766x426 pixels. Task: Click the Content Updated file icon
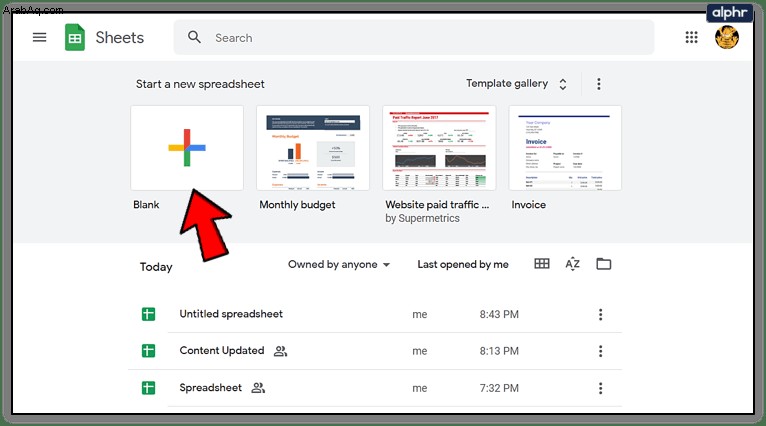(x=149, y=351)
